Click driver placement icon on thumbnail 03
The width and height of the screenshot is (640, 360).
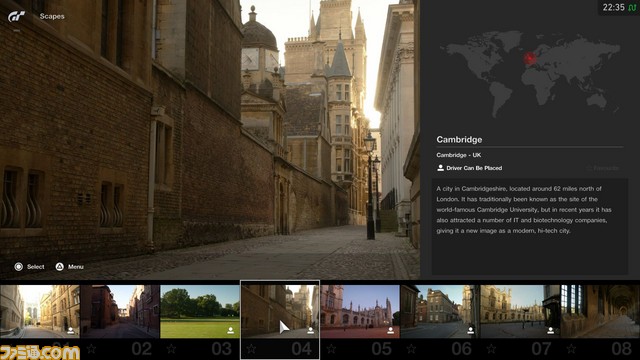coord(231,330)
